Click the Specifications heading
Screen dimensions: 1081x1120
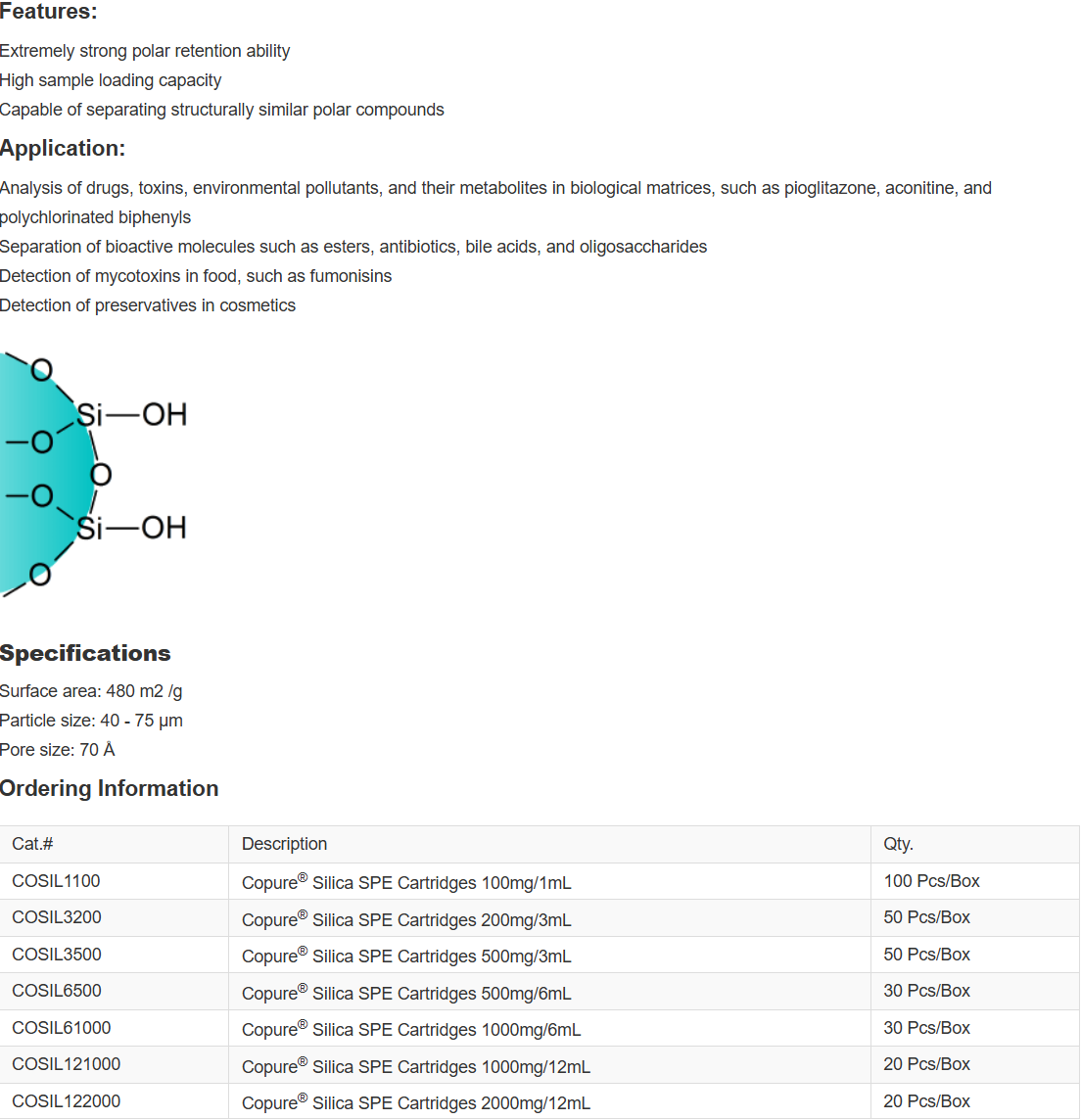point(85,653)
